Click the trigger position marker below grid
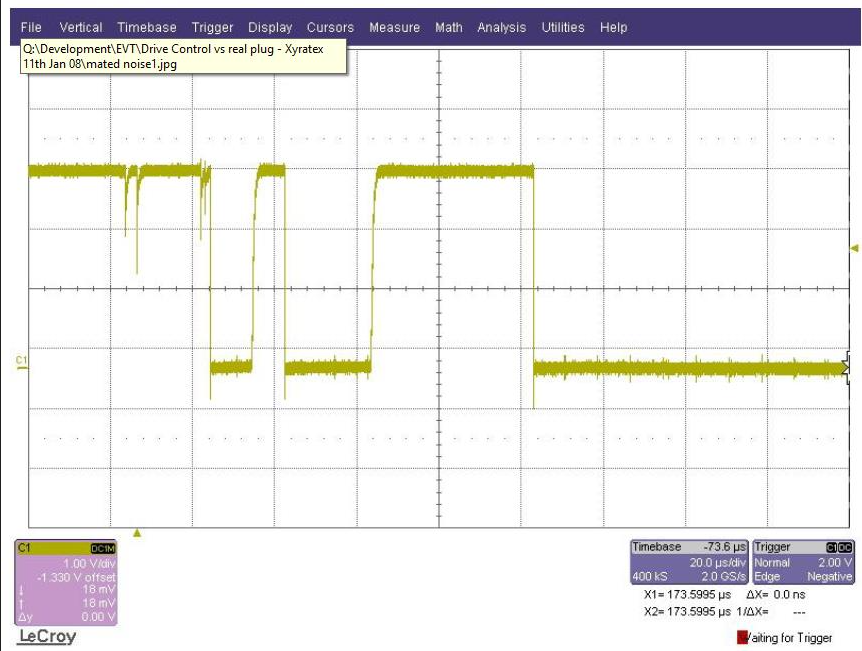Screen dimensions: 862x651 (137, 533)
